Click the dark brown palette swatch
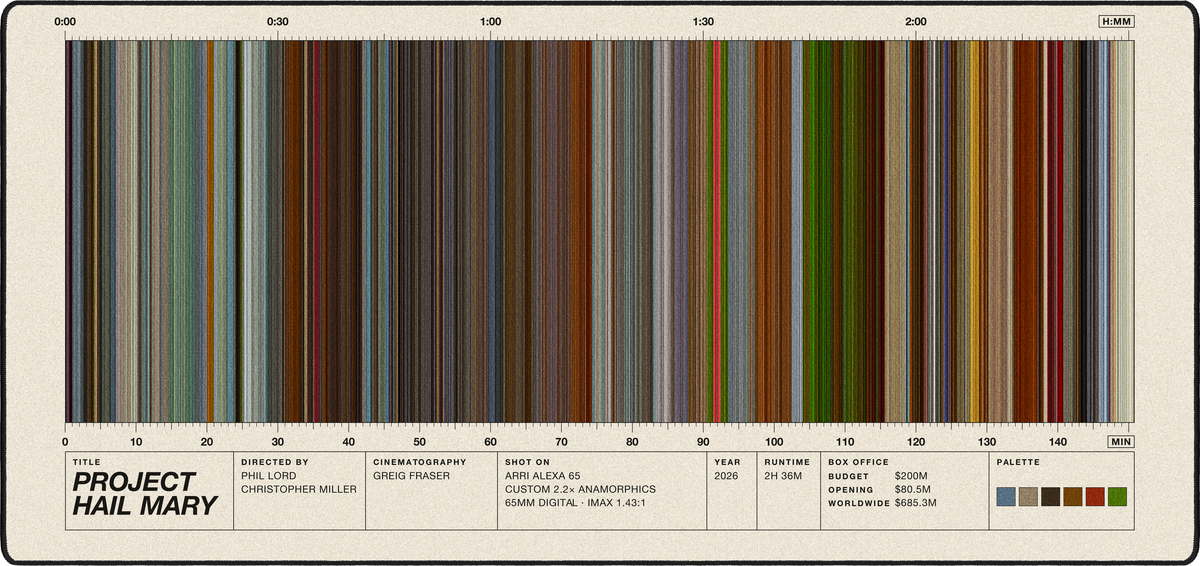The image size is (1200, 566). (x=1050, y=496)
